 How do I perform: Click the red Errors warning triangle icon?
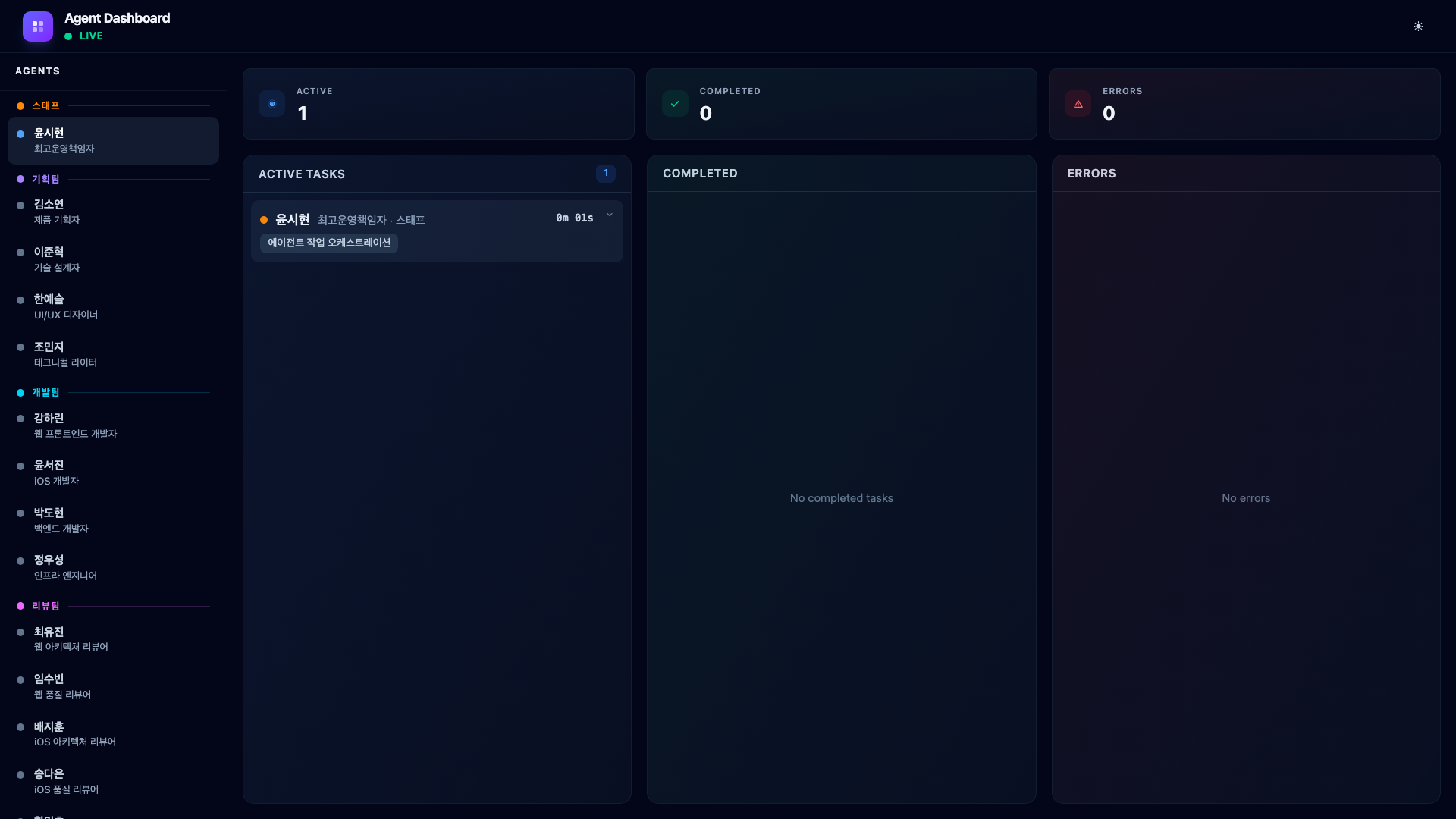pyautogui.click(x=1078, y=104)
